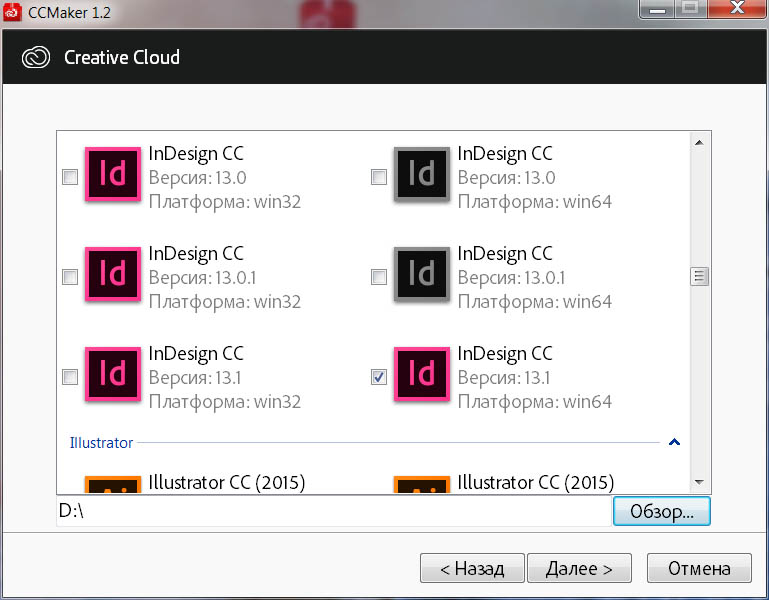Enable InDesign CC 13.0 win32 checkbox
Image resolution: width=769 pixels, height=600 pixels.
(x=70, y=177)
